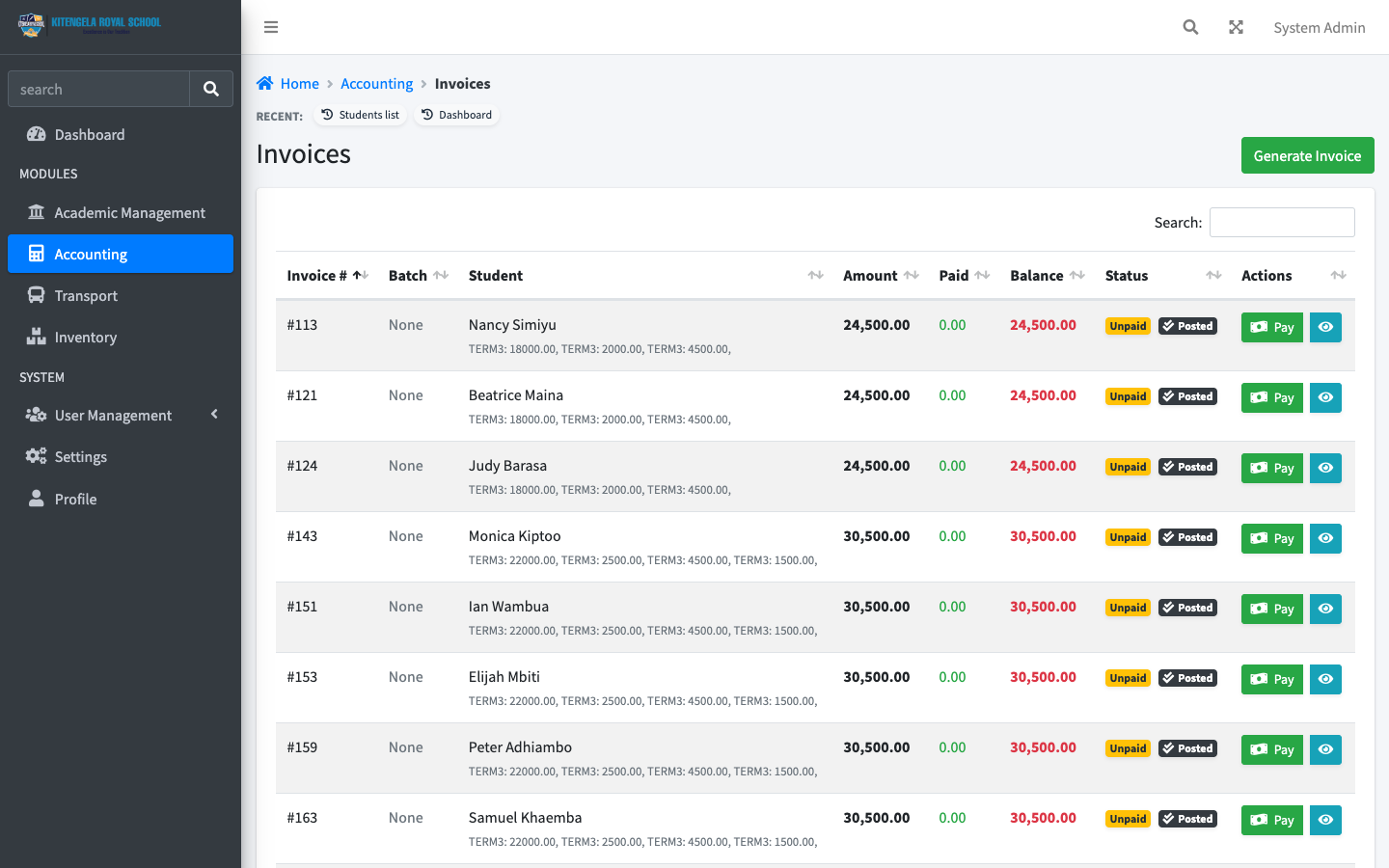Open the Accounting module in sidebar
The image size is (1389, 868).
point(121,254)
